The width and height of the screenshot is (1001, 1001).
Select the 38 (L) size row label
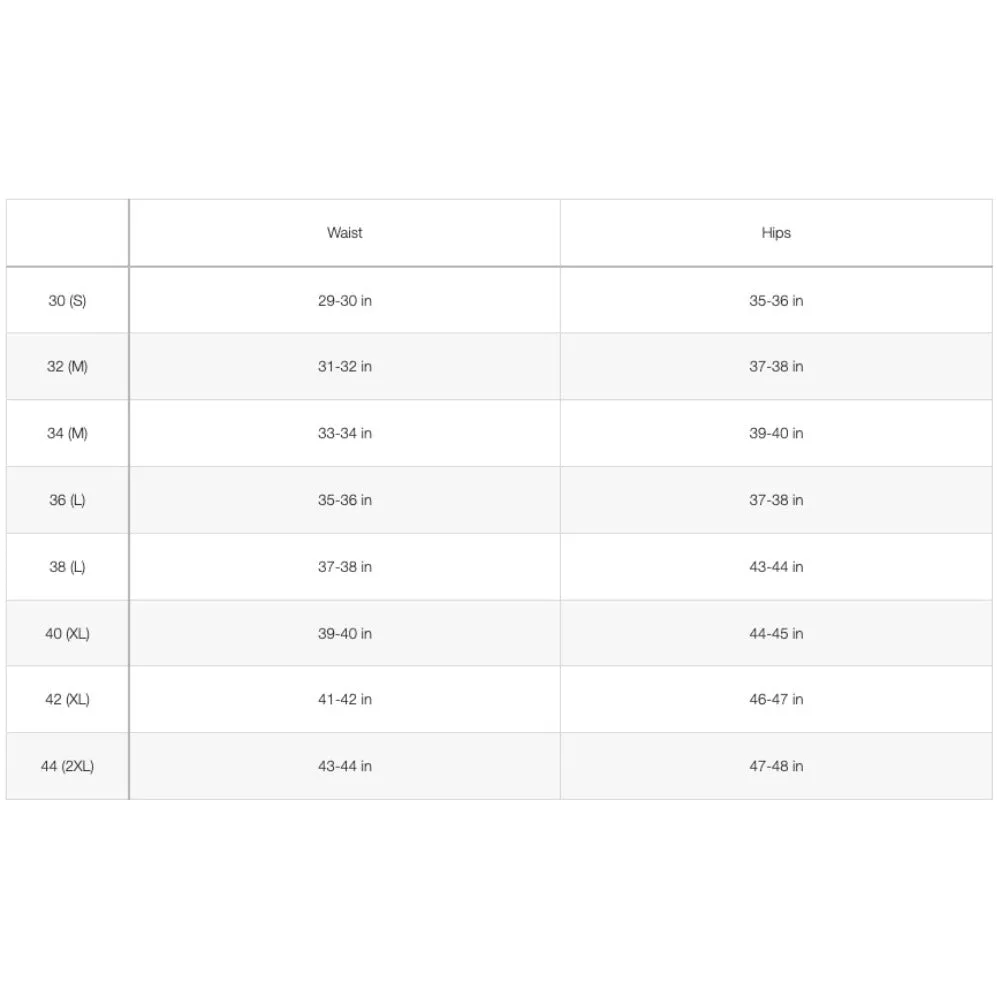pyautogui.click(x=67, y=567)
